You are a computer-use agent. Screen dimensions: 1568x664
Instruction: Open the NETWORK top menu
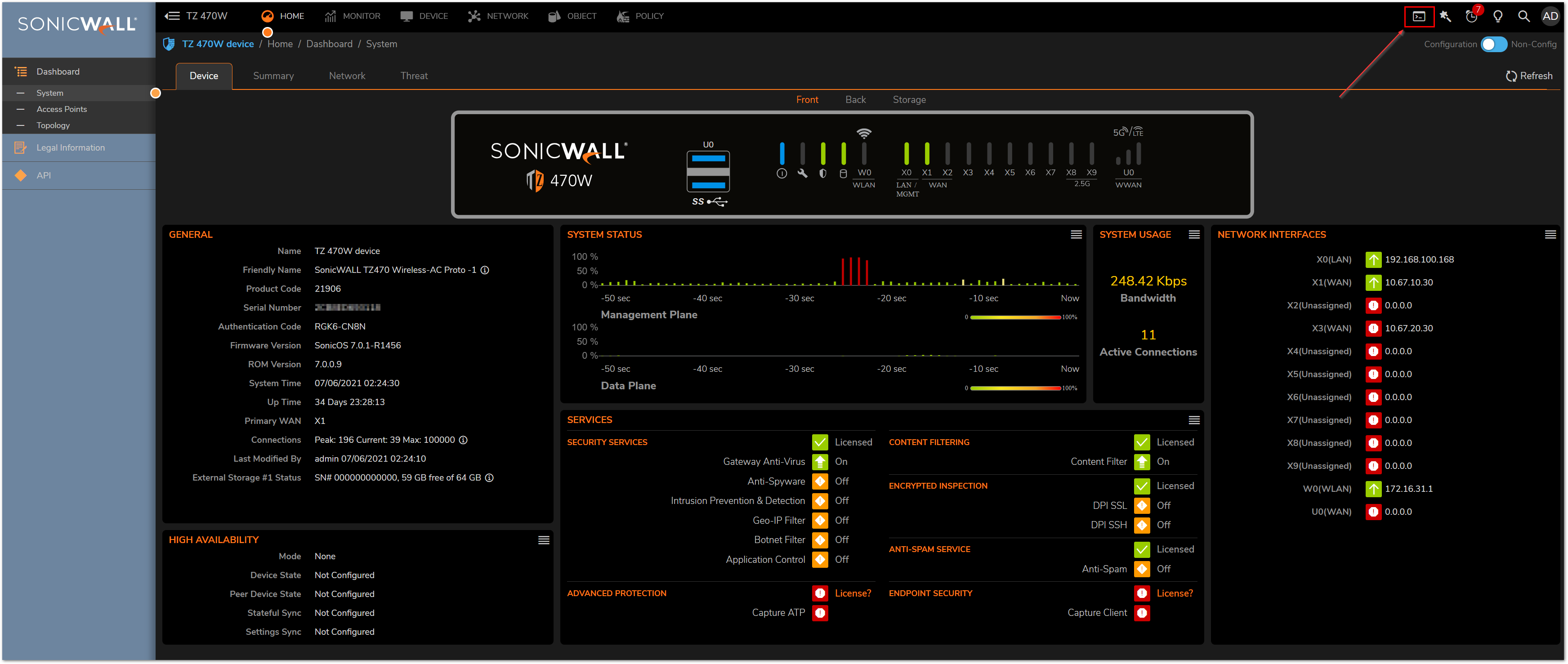pyautogui.click(x=498, y=17)
